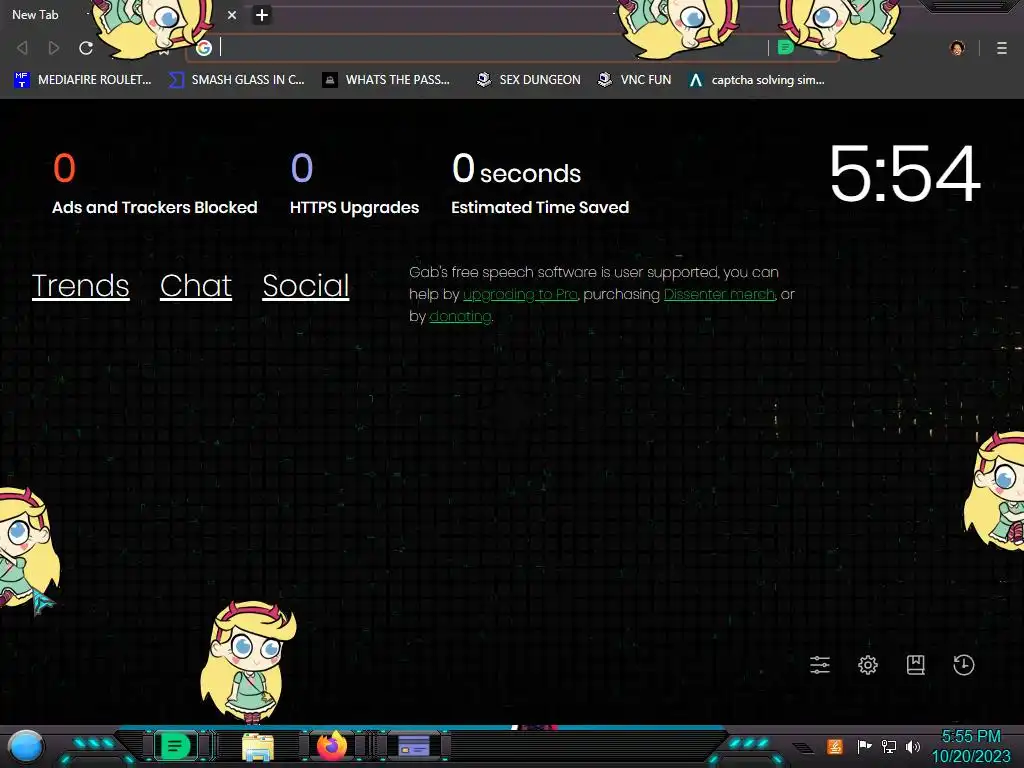Screen dimensions: 1024x768
Task: Open the captcha solving sim... bookmark
Action: (x=757, y=80)
